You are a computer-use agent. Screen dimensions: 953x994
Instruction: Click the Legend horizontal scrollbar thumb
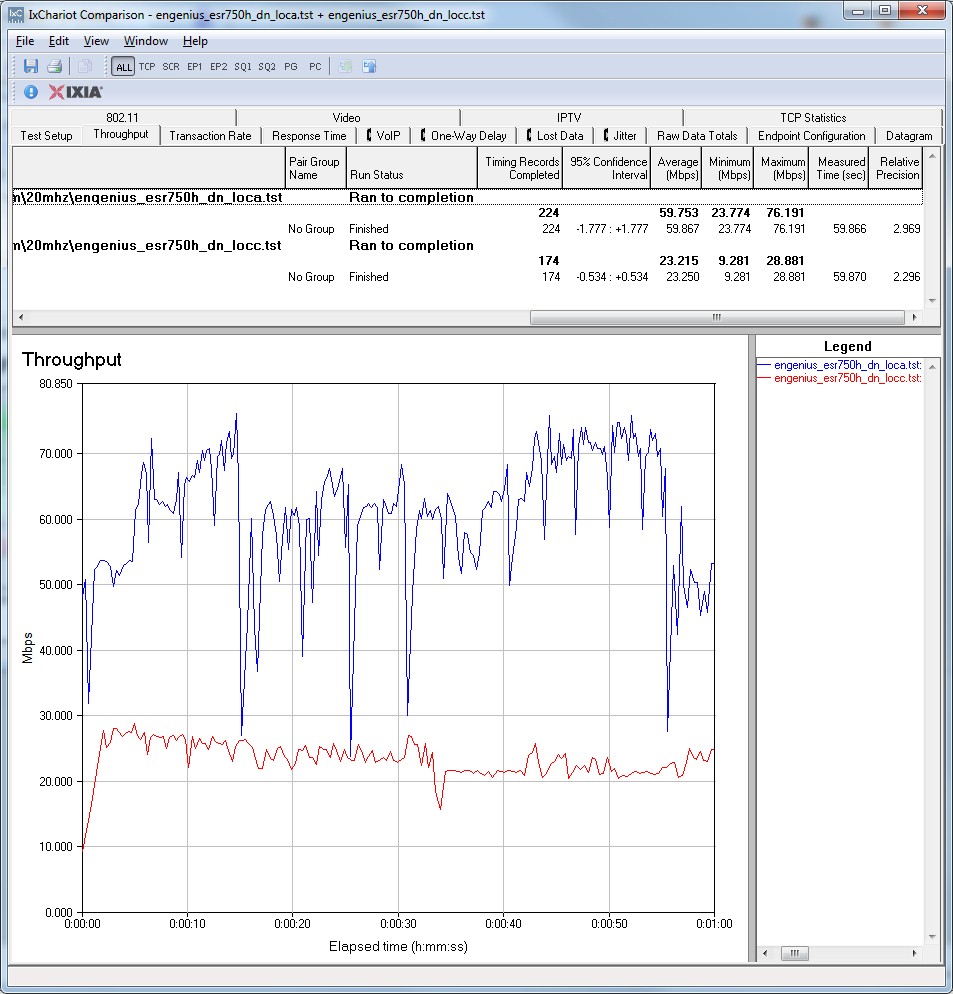tap(794, 953)
